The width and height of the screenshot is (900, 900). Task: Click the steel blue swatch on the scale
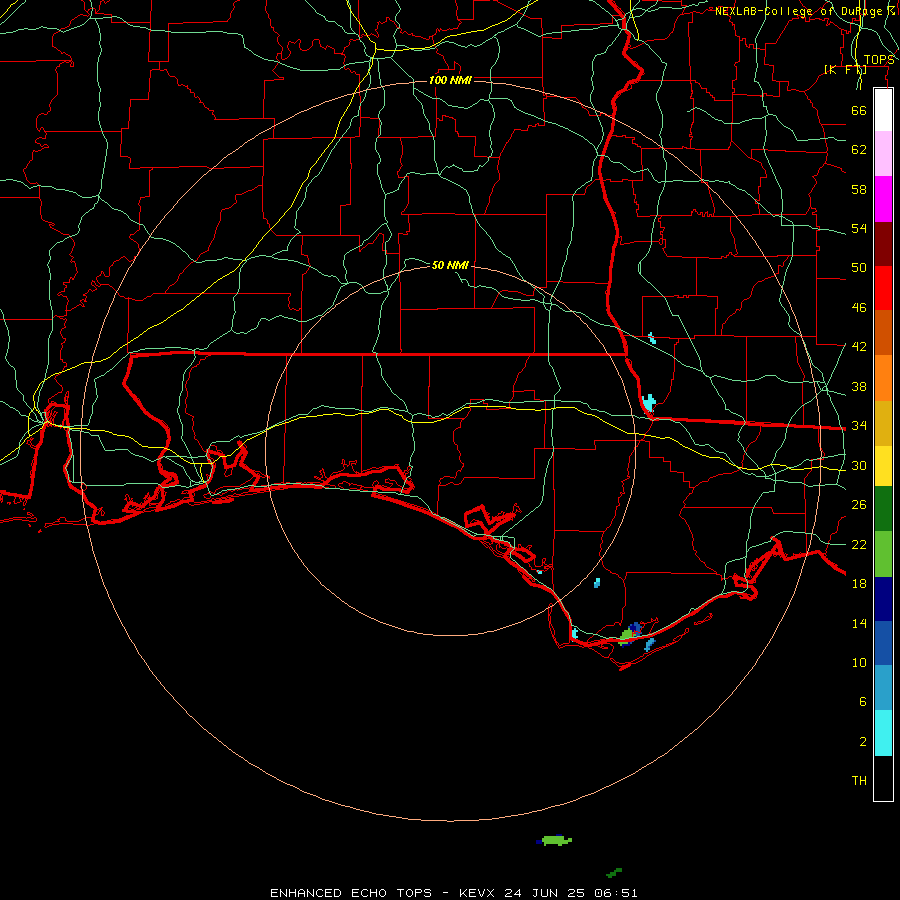(883, 688)
